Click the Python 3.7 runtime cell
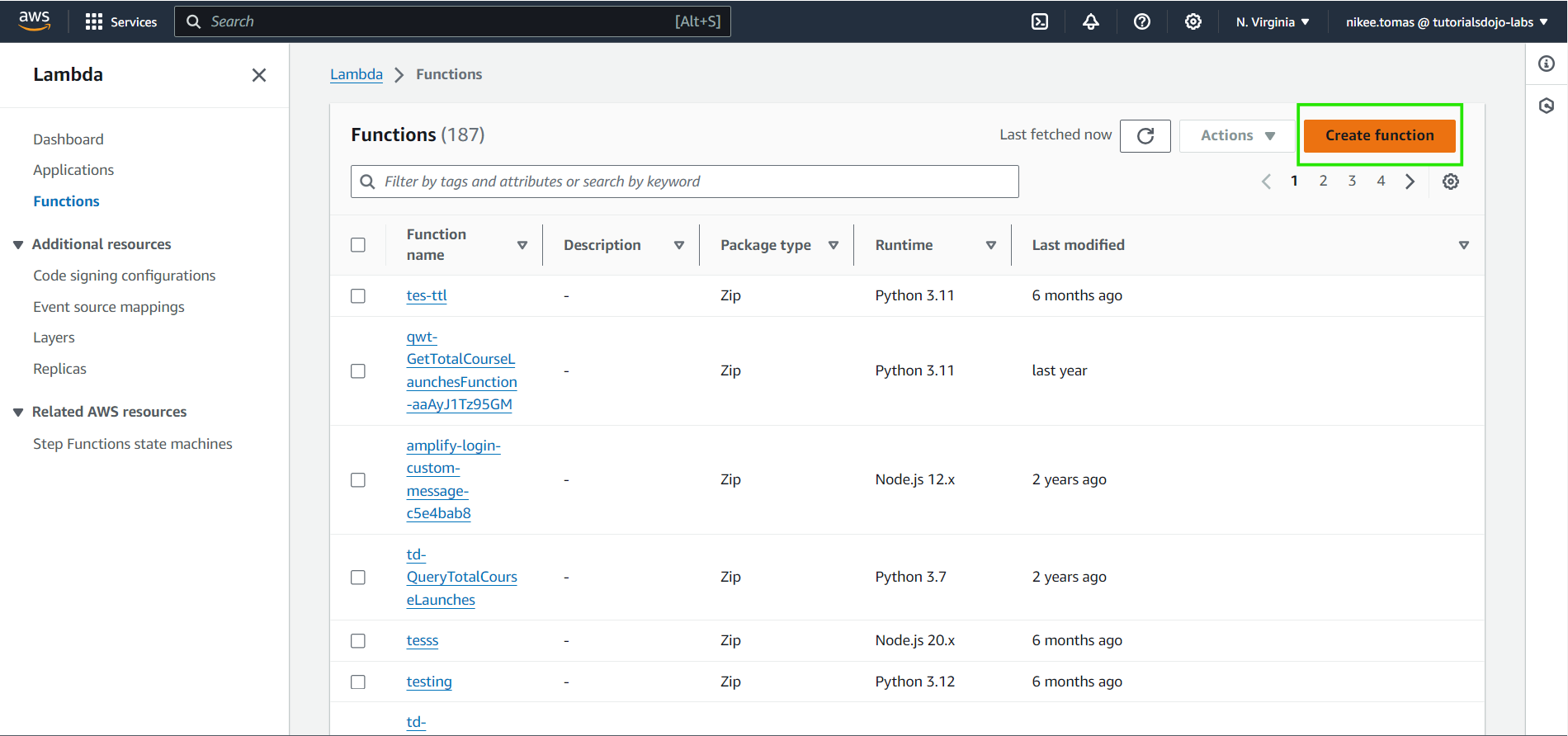The image size is (1568, 736). tap(910, 577)
